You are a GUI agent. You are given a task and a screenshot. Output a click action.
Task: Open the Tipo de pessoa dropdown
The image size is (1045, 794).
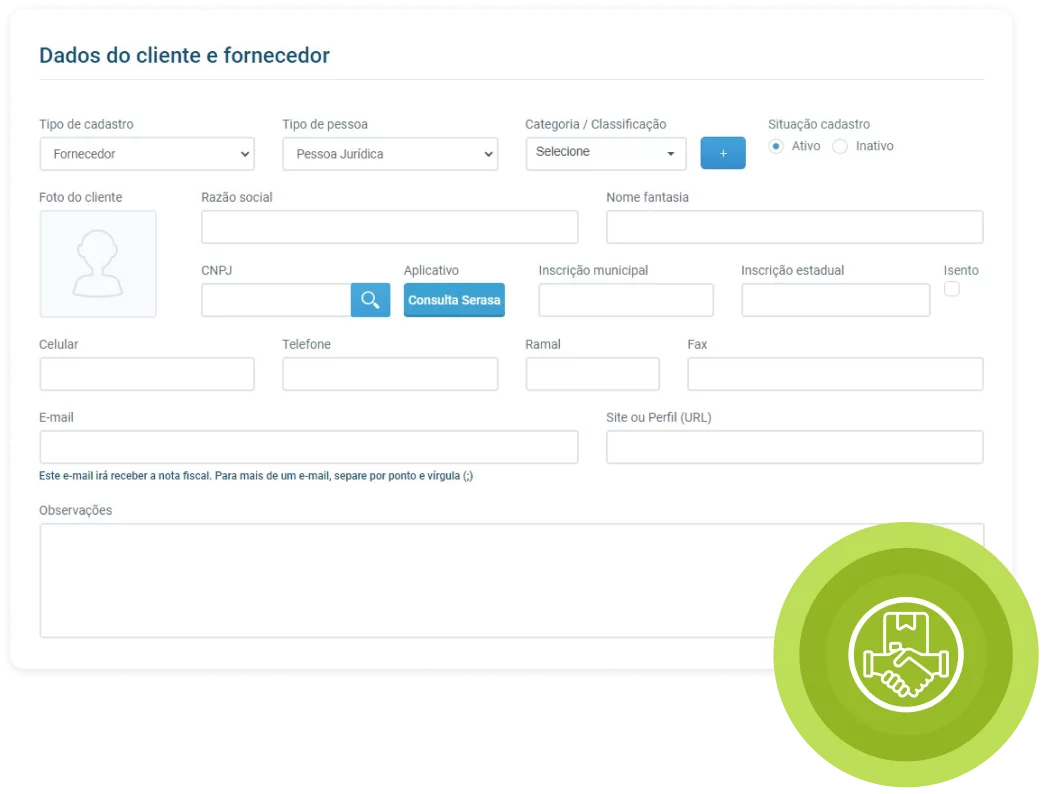pos(390,154)
